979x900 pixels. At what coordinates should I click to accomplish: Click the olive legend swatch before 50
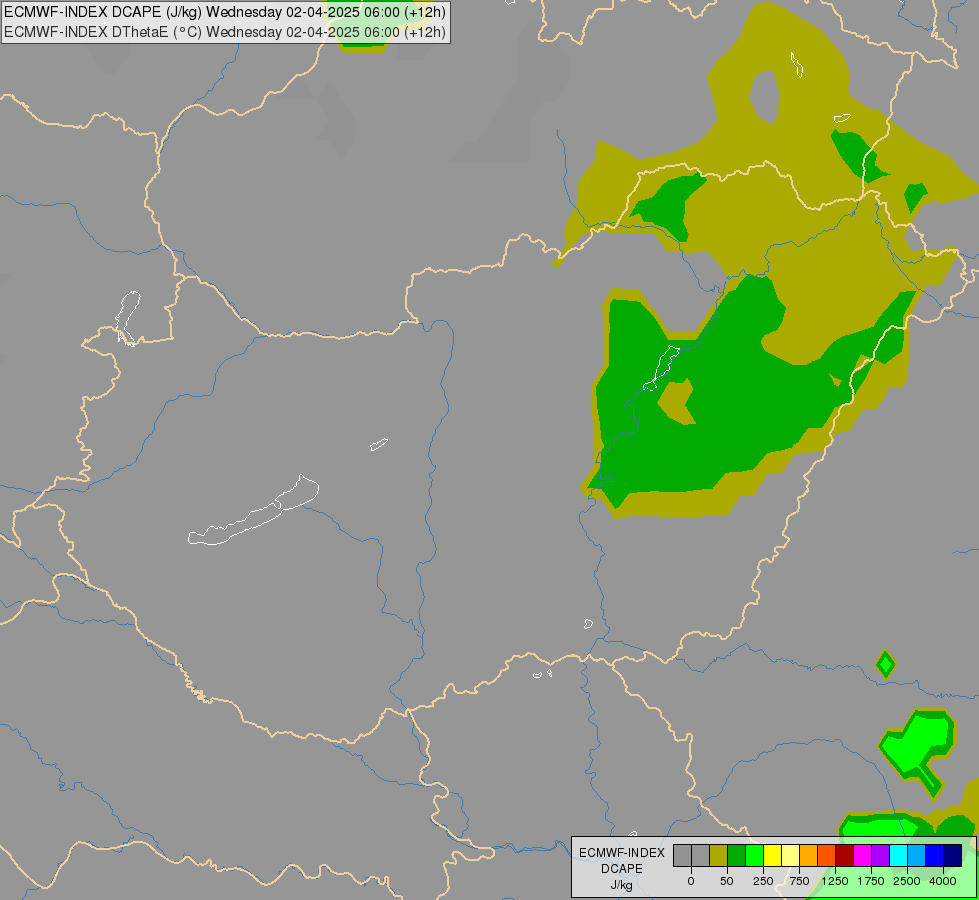point(719,856)
